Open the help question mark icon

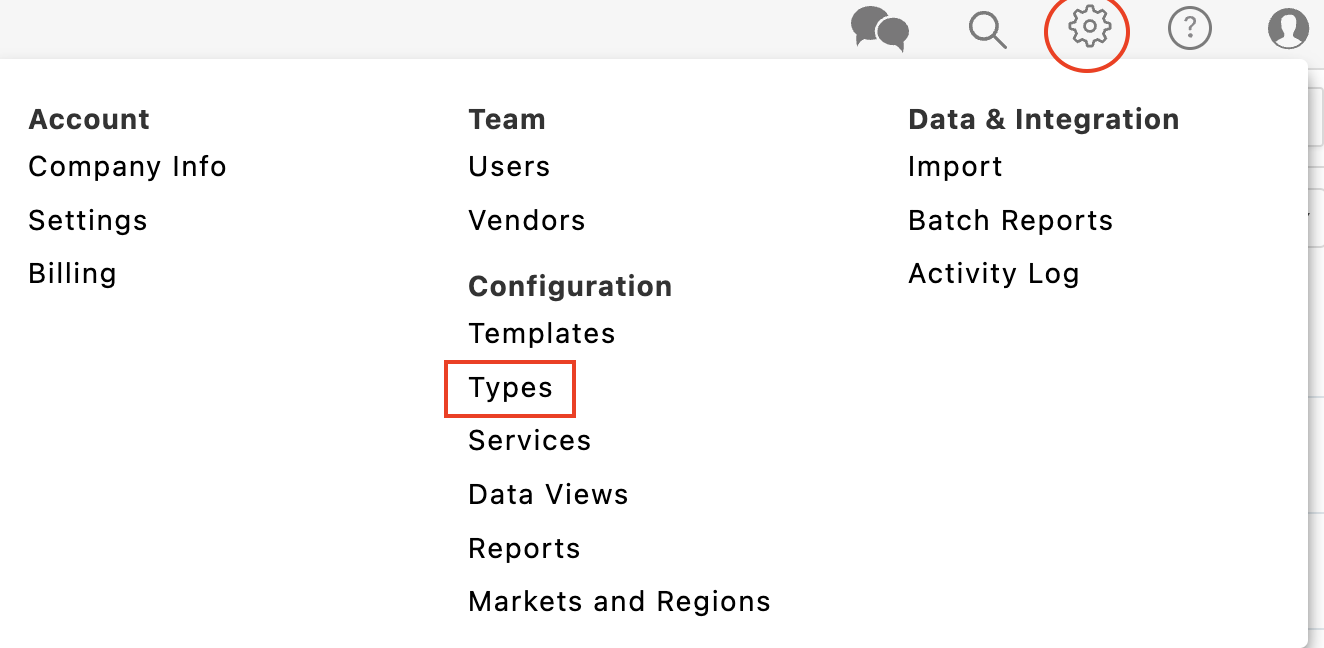(1189, 30)
